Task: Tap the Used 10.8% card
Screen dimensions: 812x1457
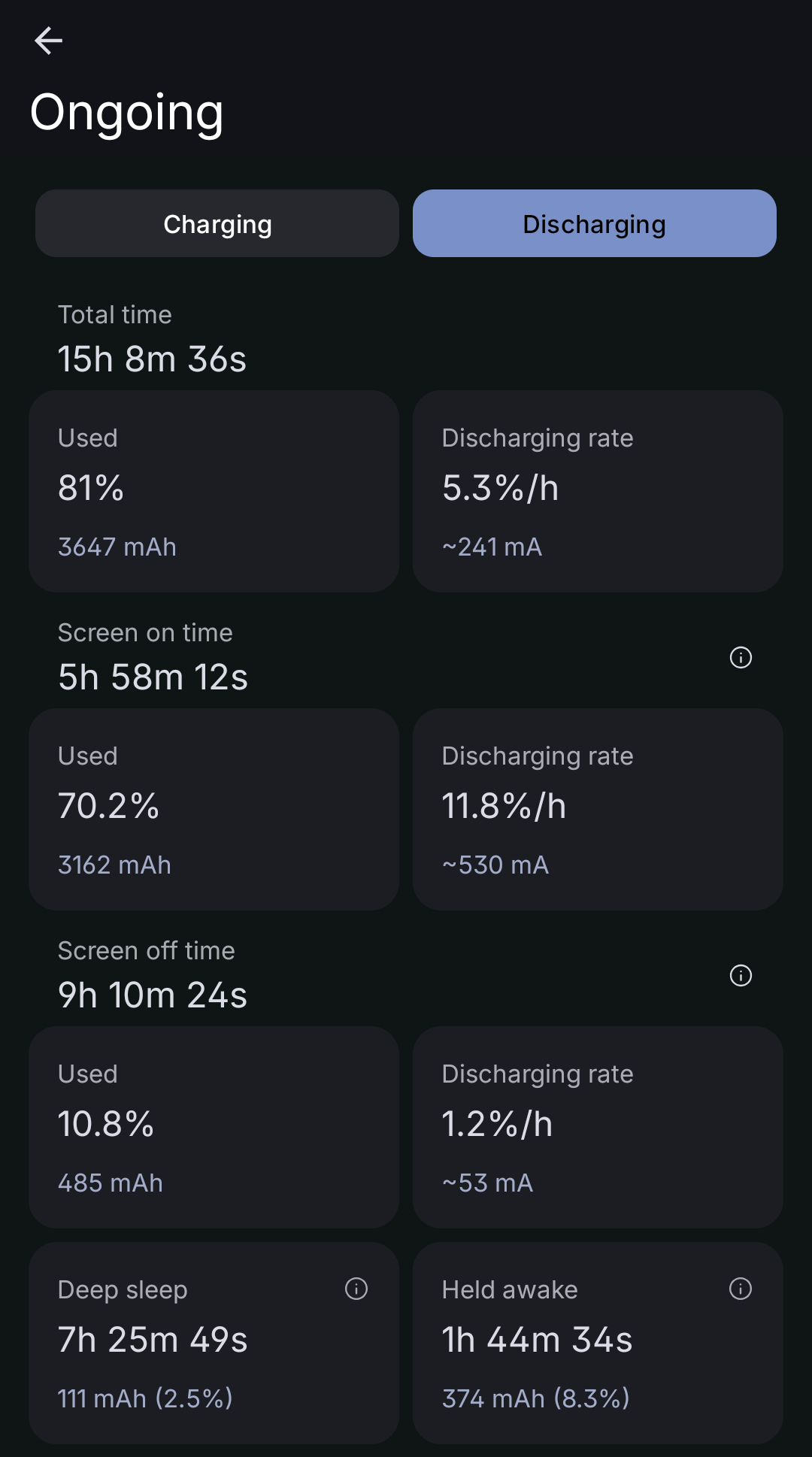Action: pyautogui.click(x=214, y=1127)
